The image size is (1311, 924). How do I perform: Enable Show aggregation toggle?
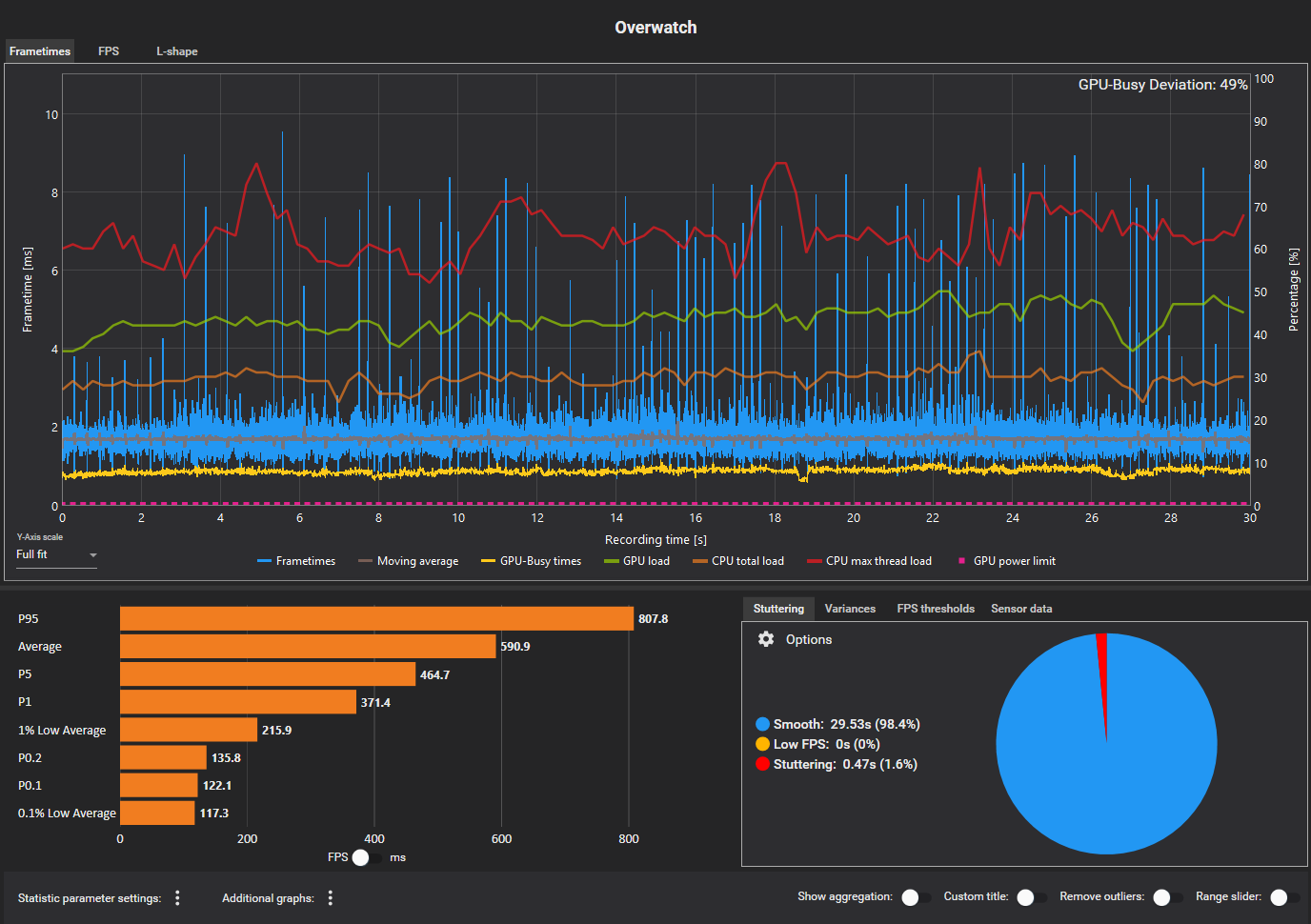tap(916, 897)
